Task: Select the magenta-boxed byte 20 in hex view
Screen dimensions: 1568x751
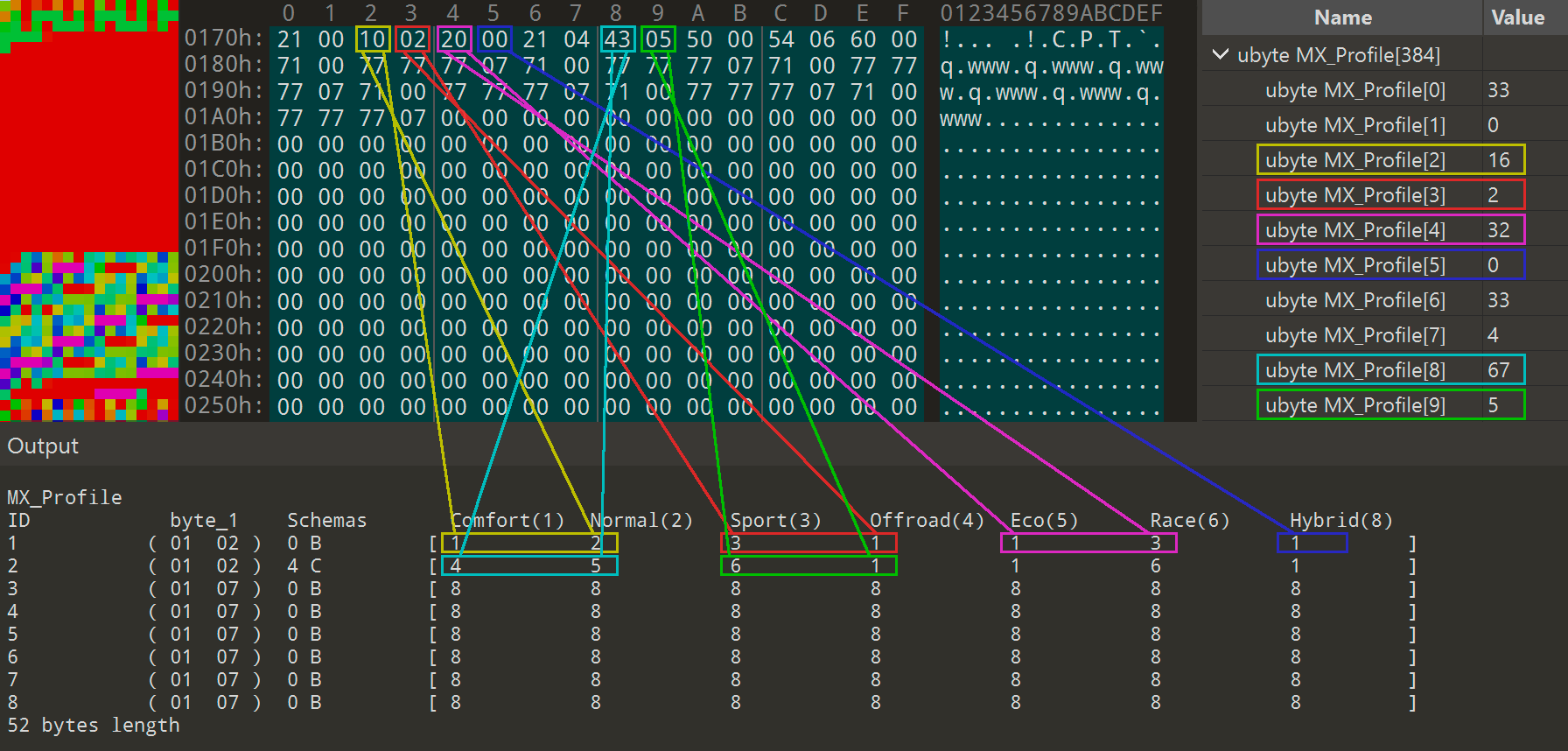Action: [453, 39]
